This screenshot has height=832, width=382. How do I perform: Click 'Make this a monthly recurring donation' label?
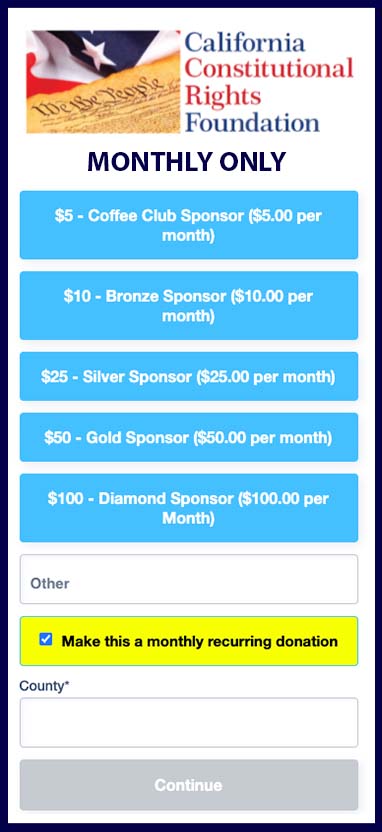(199, 641)
